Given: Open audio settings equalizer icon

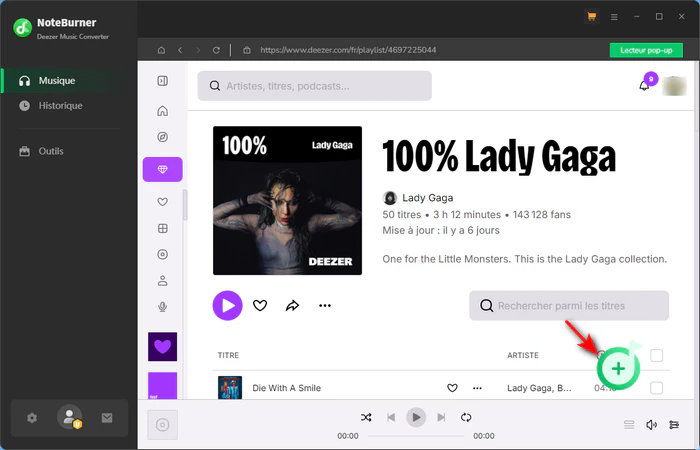Looking at the screenshot, I should 674,425.
